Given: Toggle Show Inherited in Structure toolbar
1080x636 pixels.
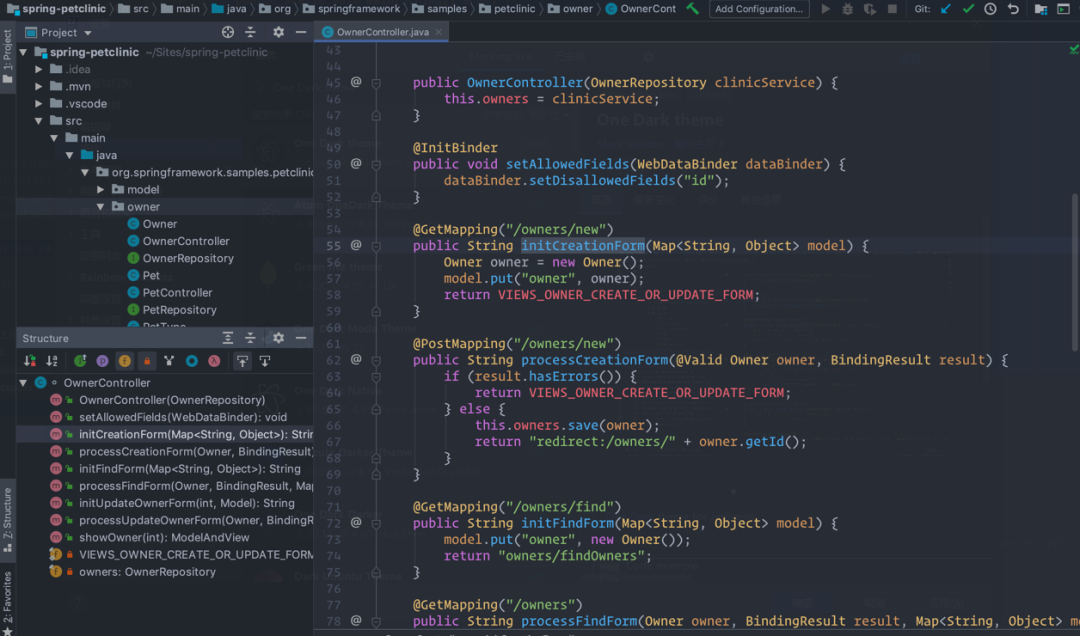Looking at the screenshot, I should coord(80,360).
